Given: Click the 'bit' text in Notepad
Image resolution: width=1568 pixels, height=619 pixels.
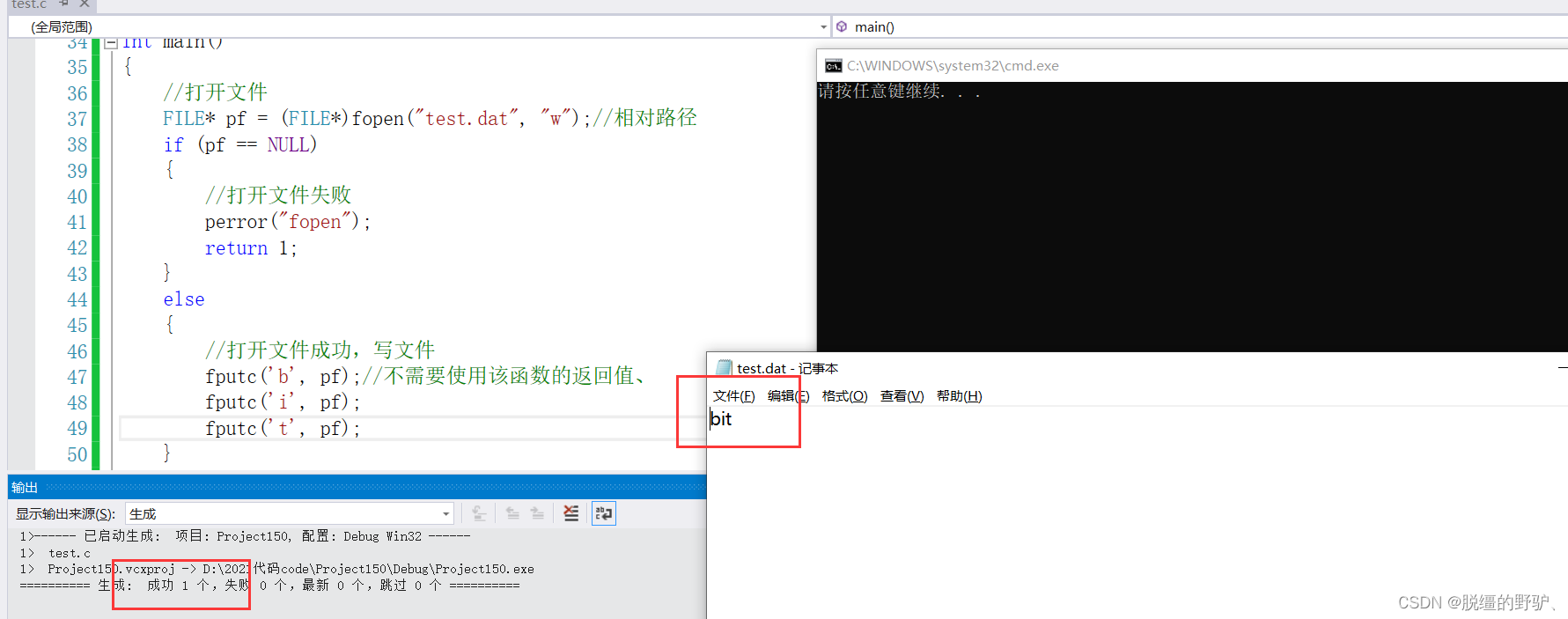Looking at the screenshot, I should [x=721, y=419].
